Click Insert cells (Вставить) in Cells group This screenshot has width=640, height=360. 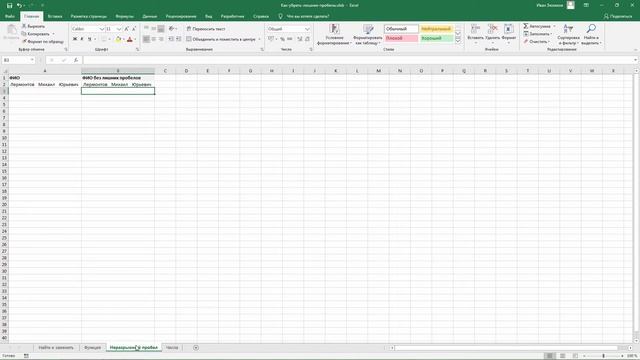[476, 33]
